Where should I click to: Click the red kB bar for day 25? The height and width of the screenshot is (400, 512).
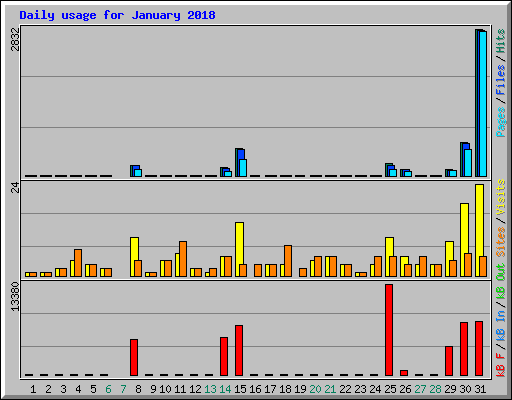click(x=389, y=330)
